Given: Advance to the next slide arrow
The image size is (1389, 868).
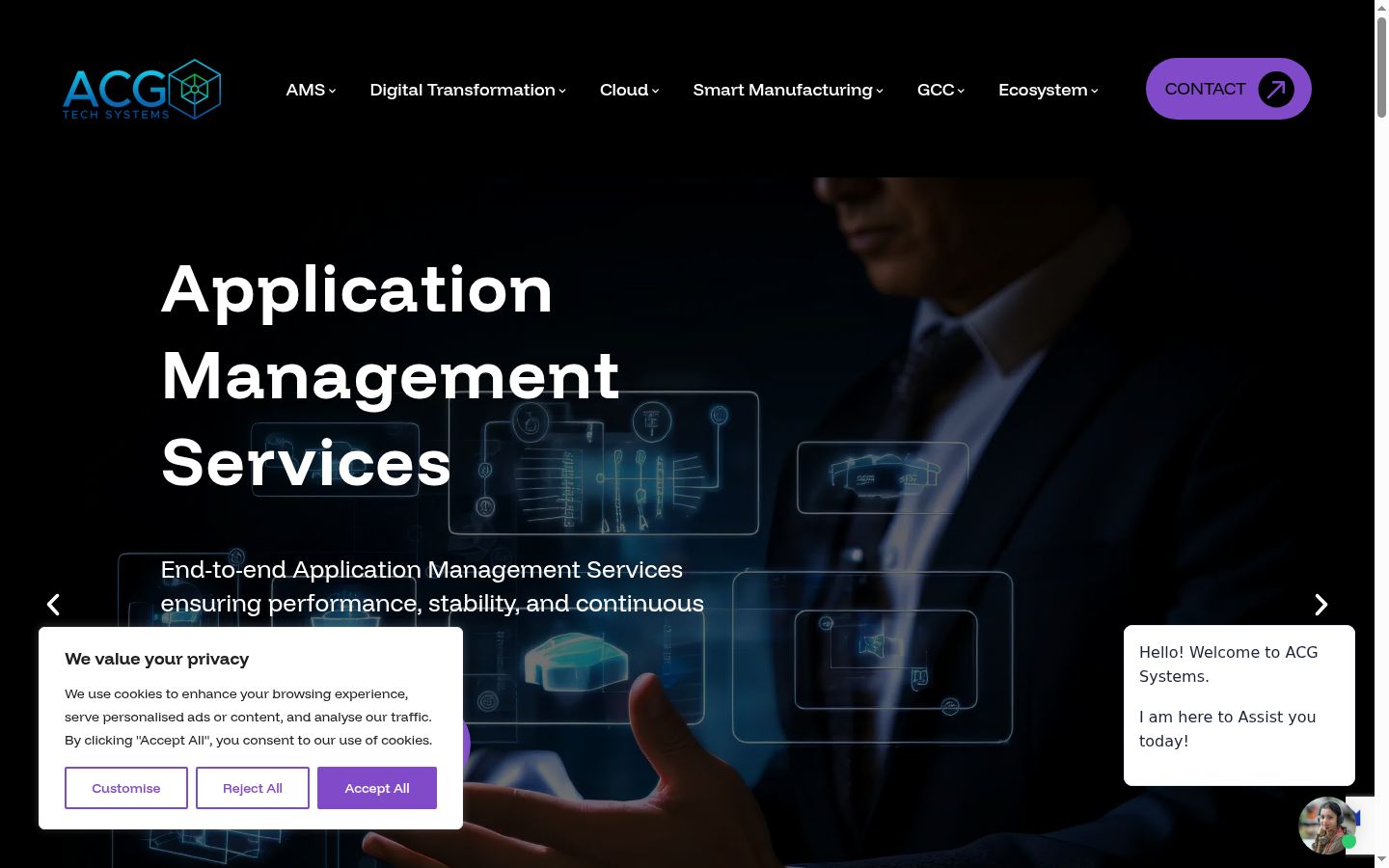Looking at the screenshot, I should (x=1321, y=604).
